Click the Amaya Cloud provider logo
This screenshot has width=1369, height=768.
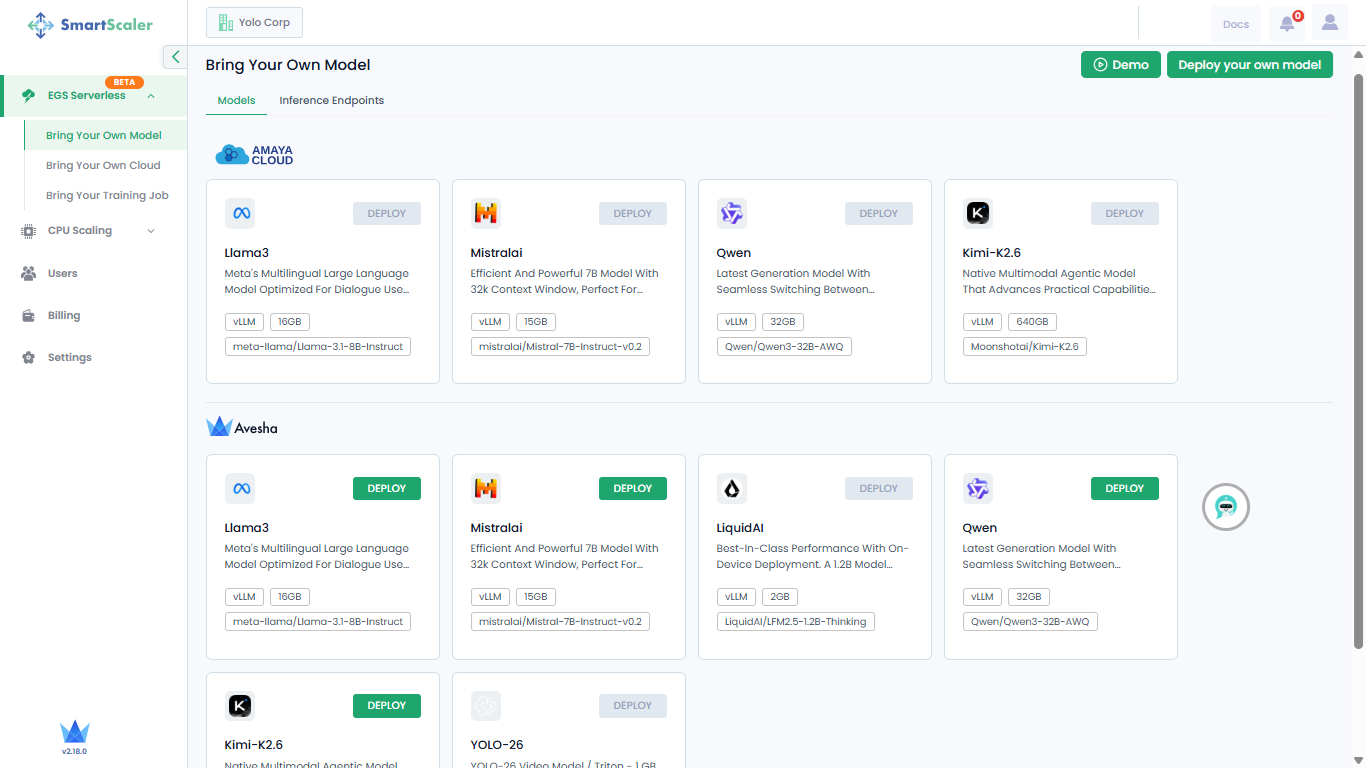point(255,154)
